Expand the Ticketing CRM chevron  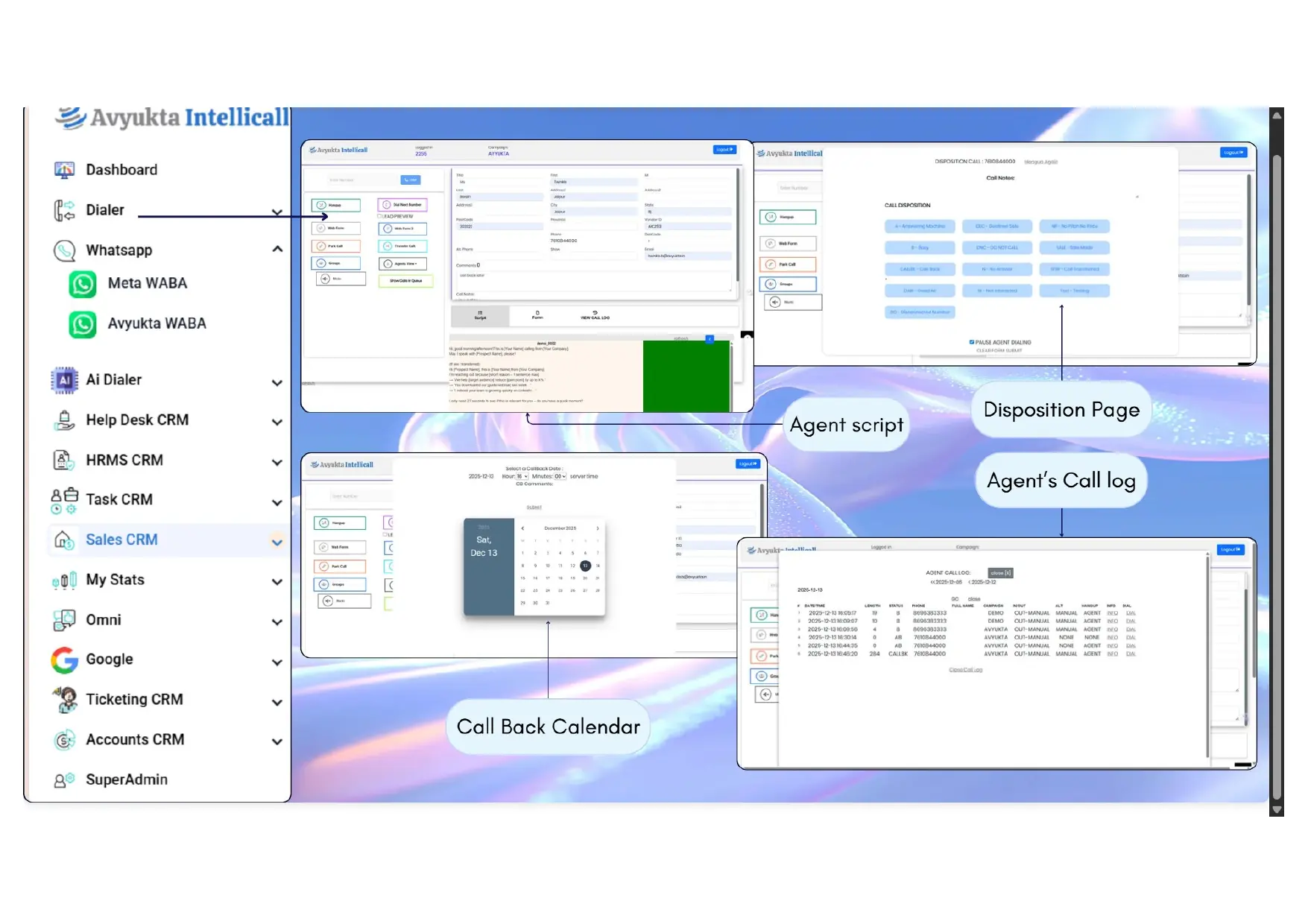277,703
